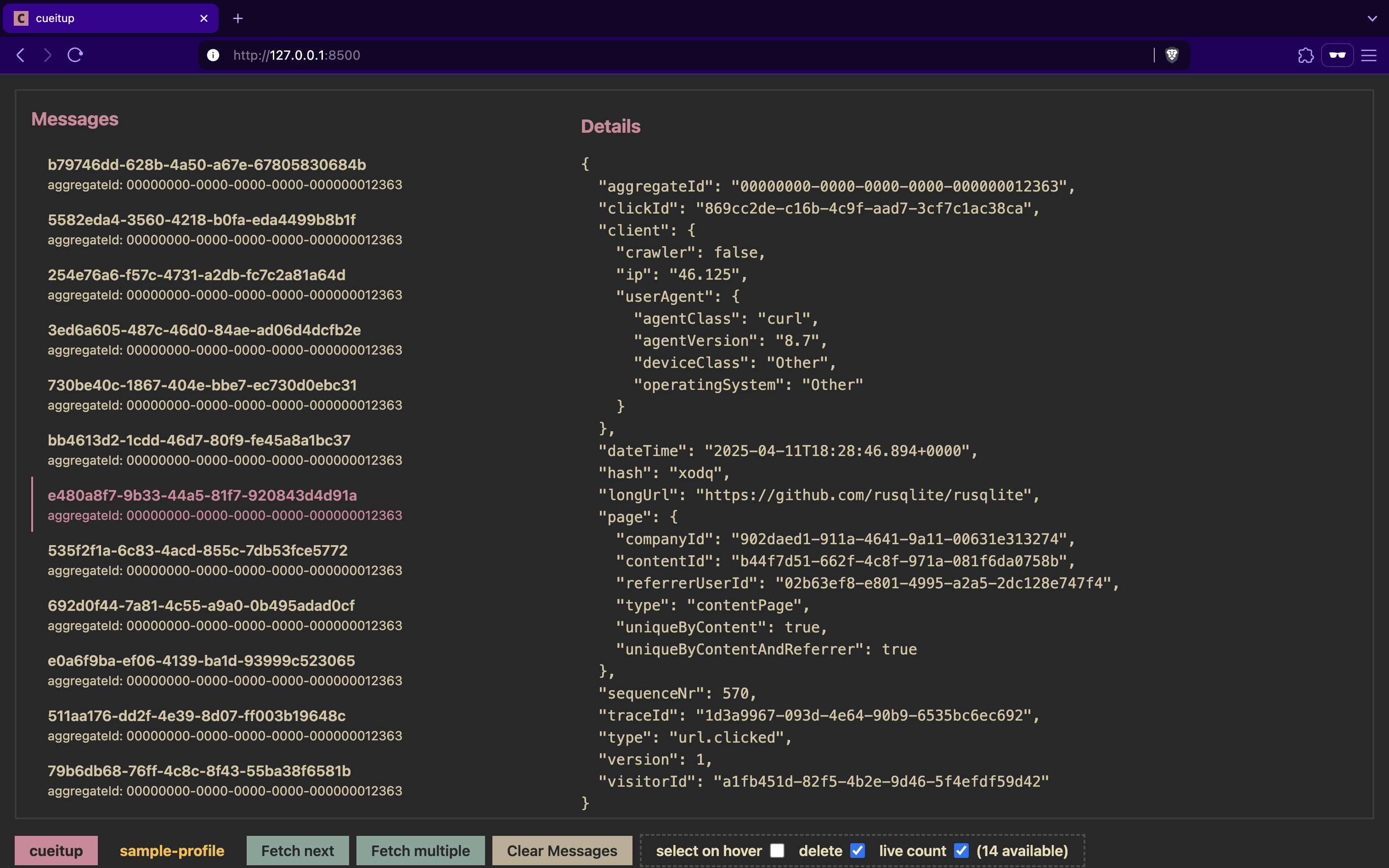Click the (14 available) count text
Viewport: 1389px width, 868px height.
1022,850
